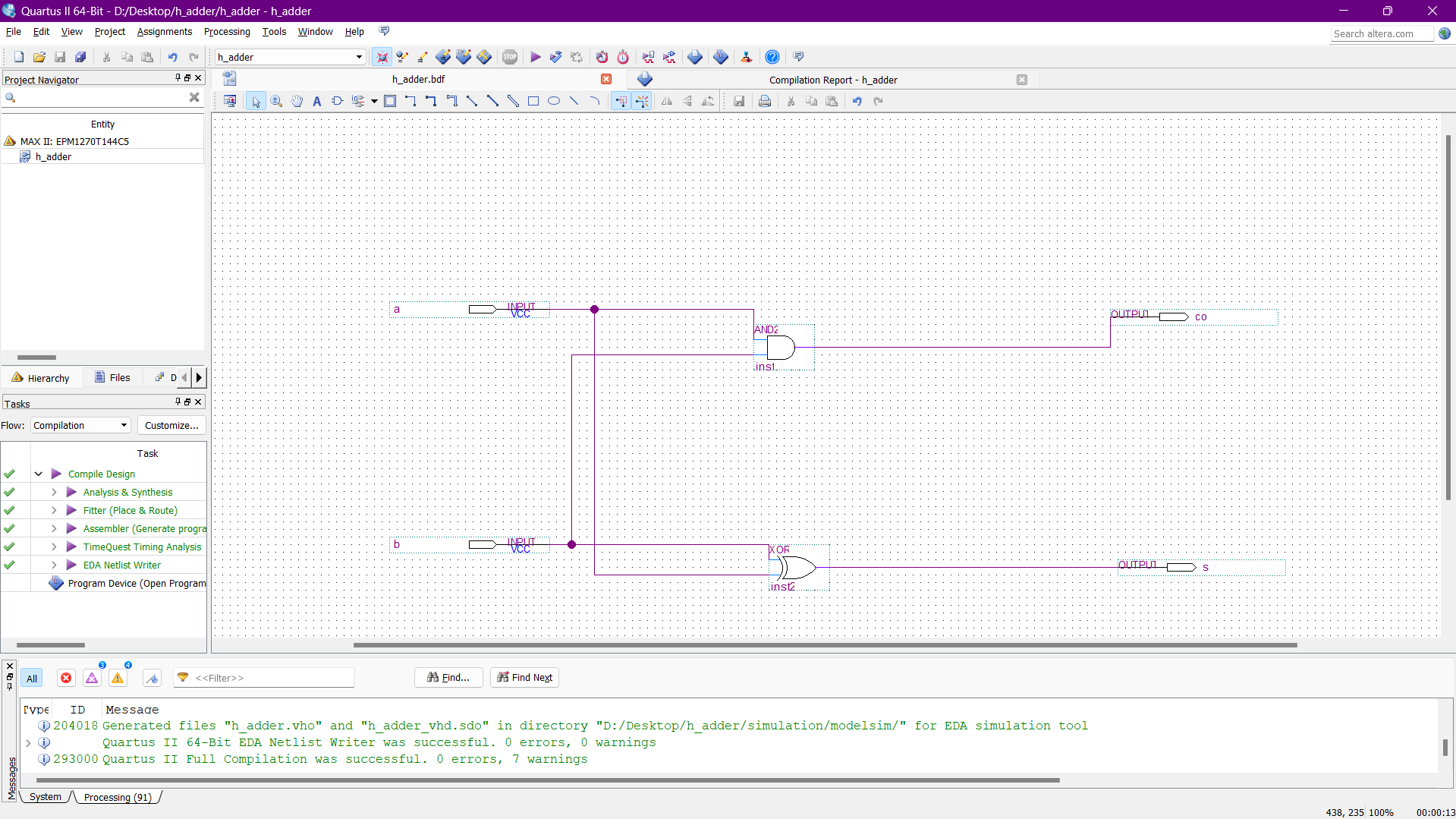Open the Symbol tool gate icon

pos(338,101)
